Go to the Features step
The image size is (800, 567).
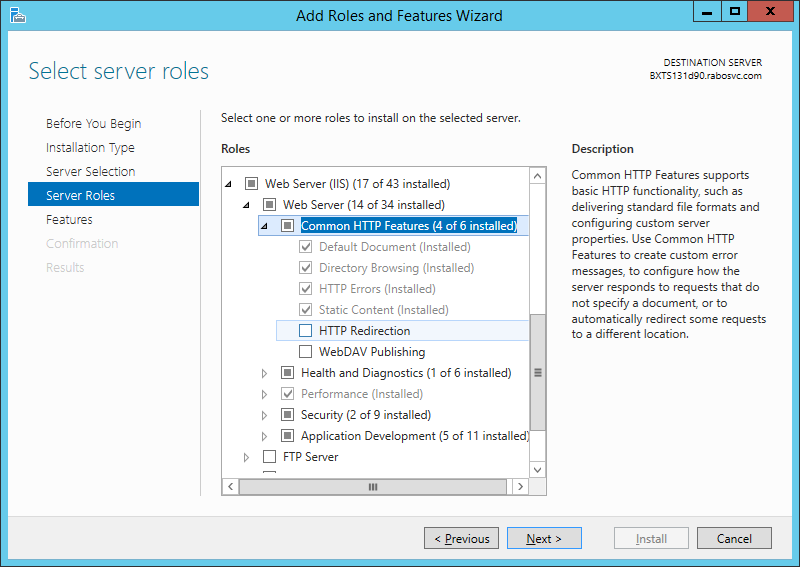pos(69,219)
